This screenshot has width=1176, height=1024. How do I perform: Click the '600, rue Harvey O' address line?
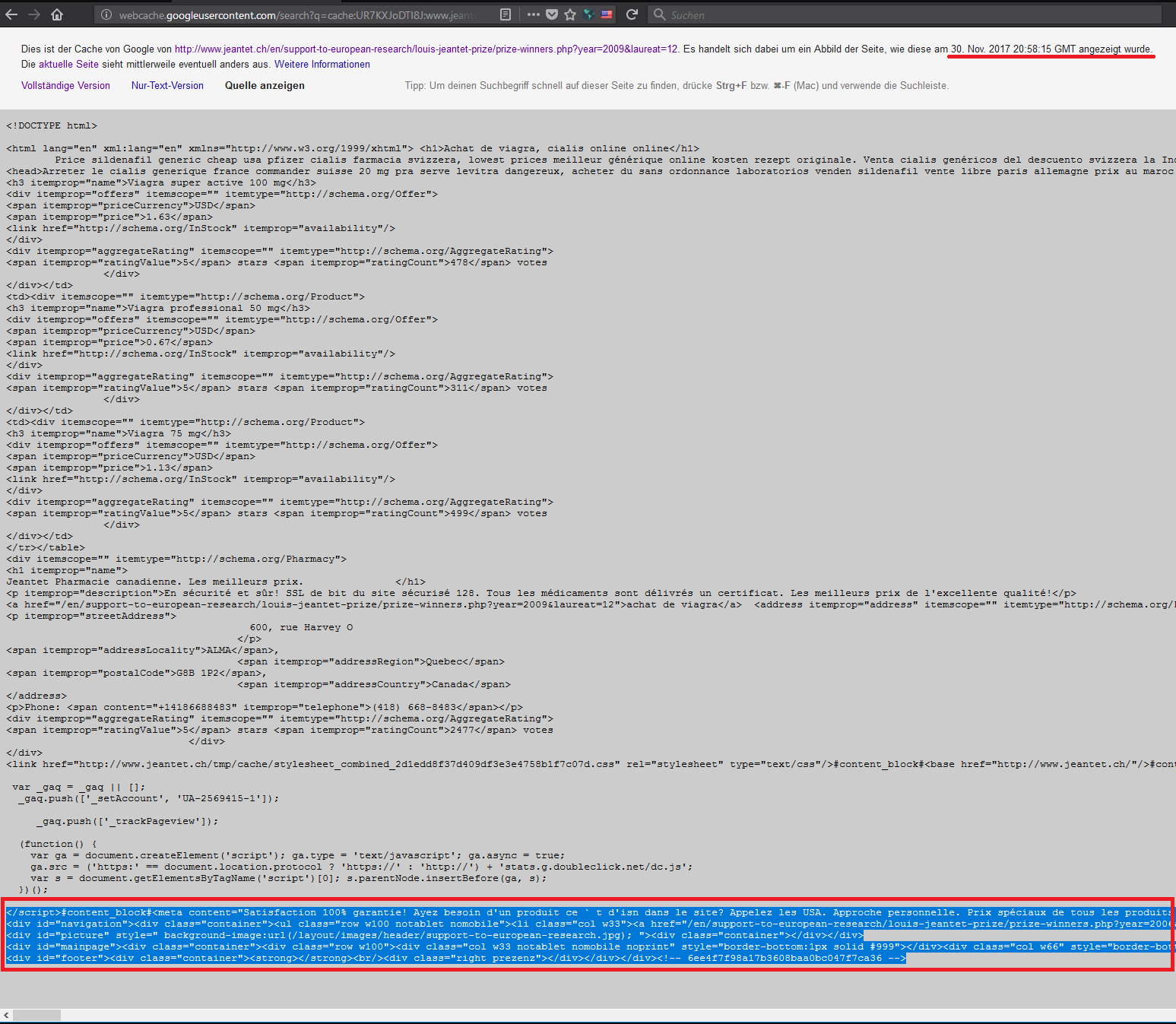coord(301,628)
